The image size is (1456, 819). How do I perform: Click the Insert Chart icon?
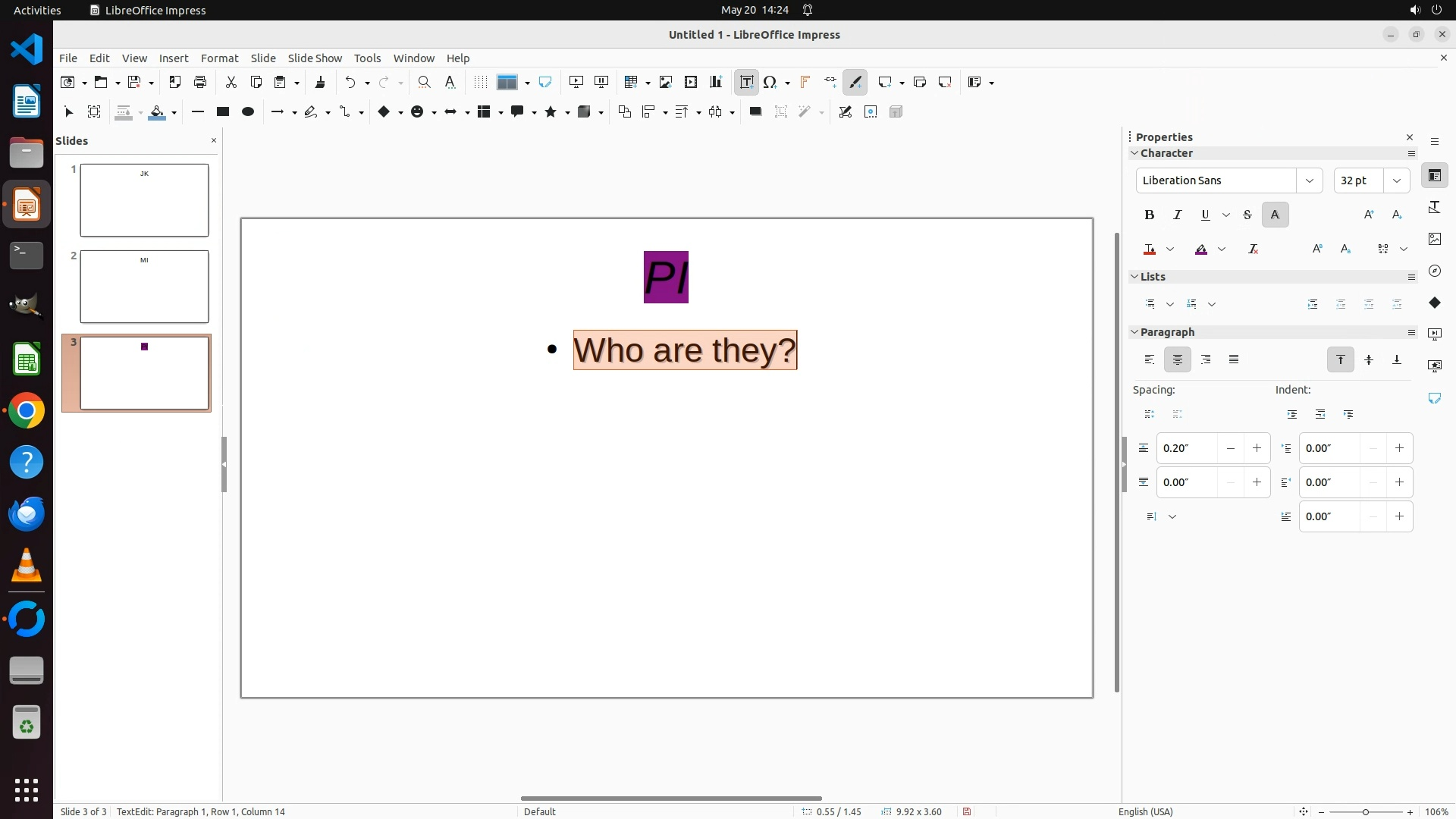[716, 82]
